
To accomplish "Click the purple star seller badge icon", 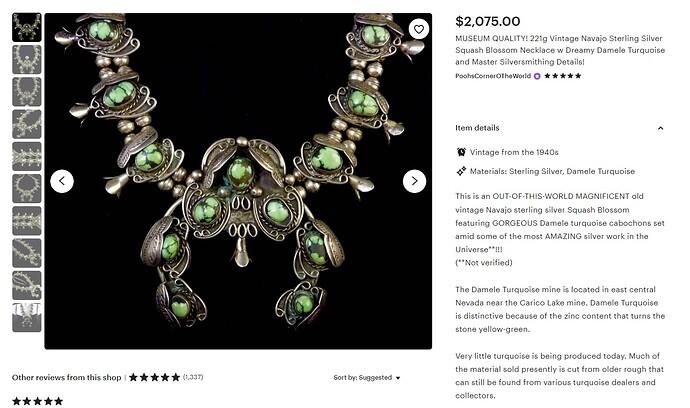I will point(537,76).
